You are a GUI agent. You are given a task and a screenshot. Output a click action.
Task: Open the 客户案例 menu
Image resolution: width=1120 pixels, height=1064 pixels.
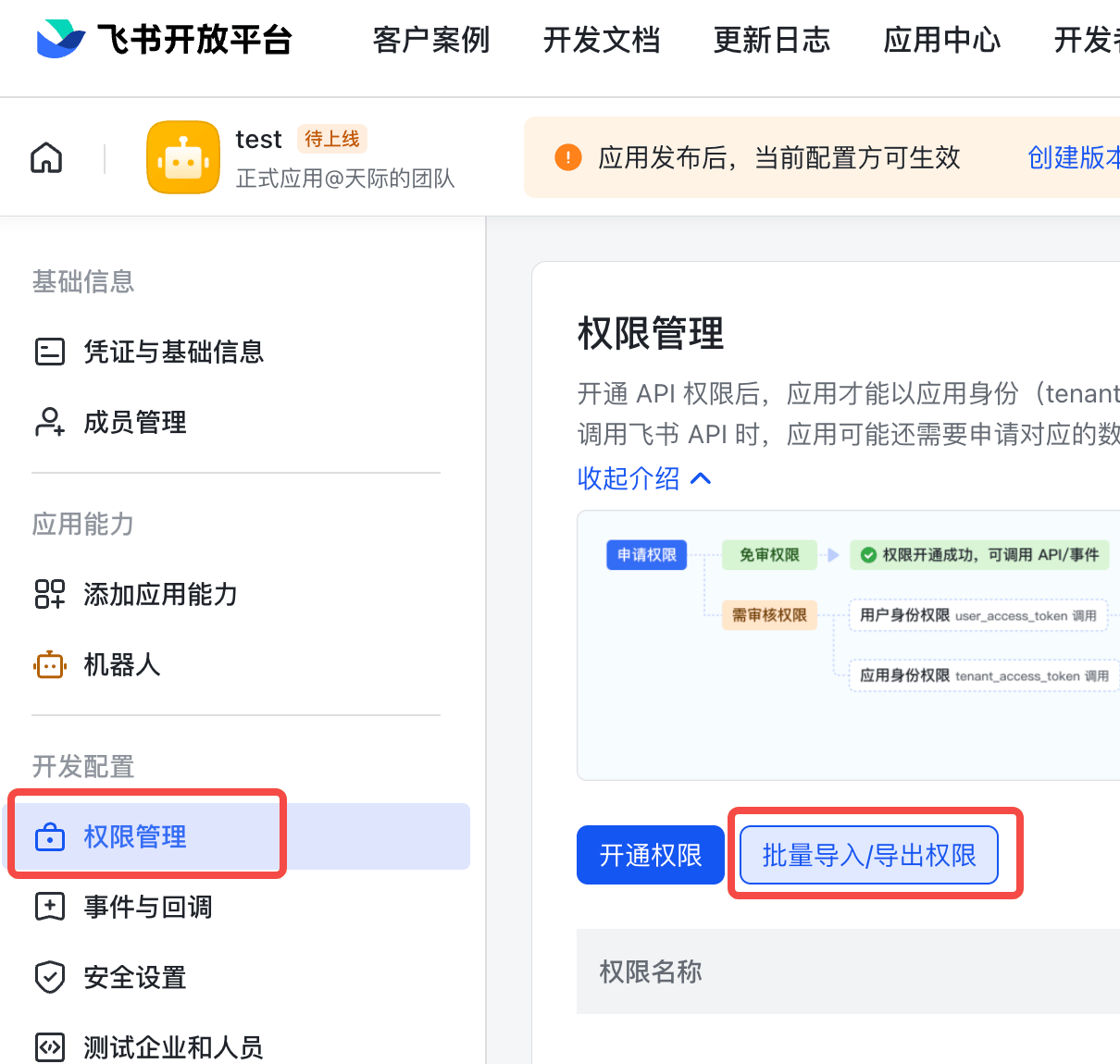430,40
